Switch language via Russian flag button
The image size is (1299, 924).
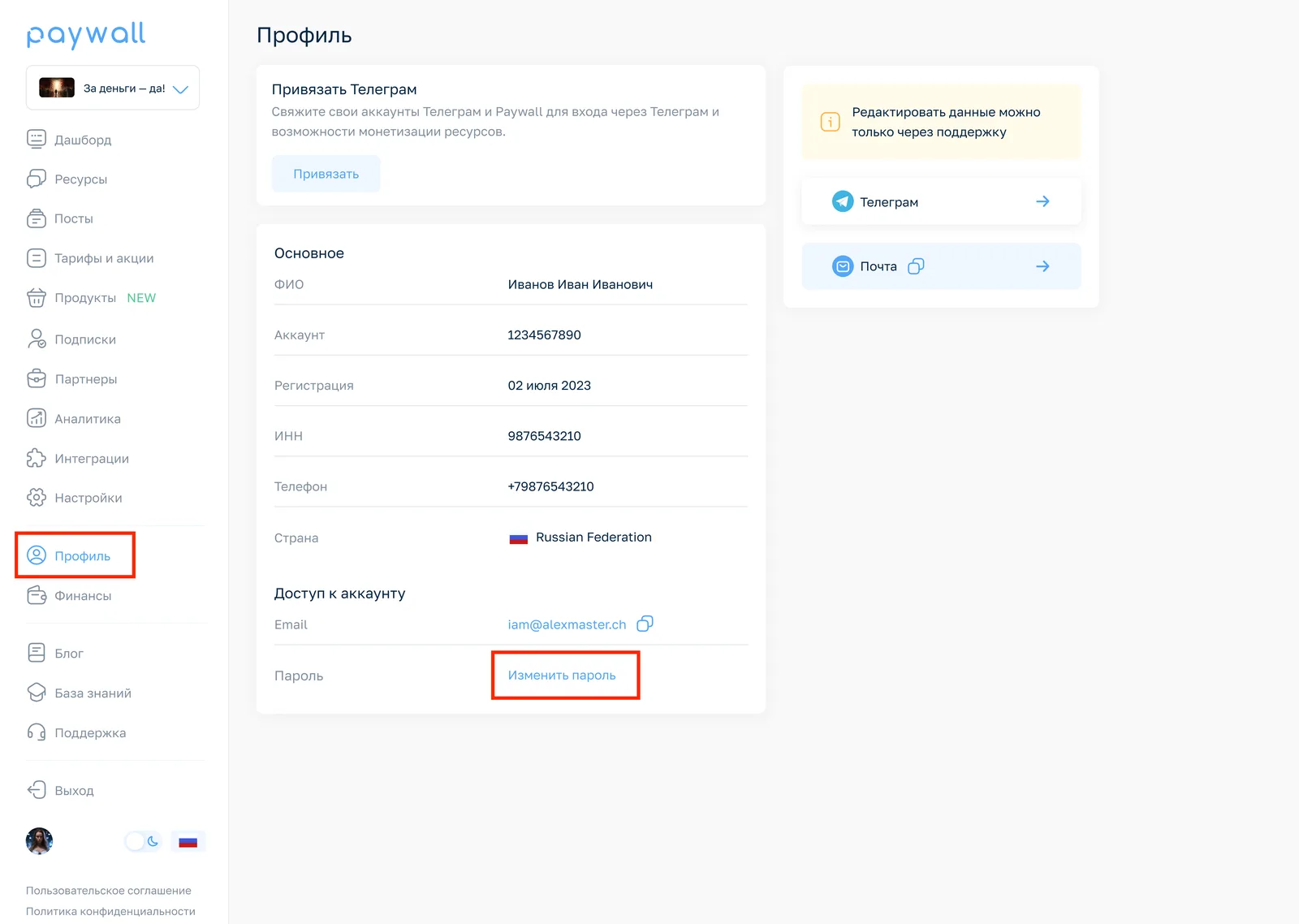point(188,842)
